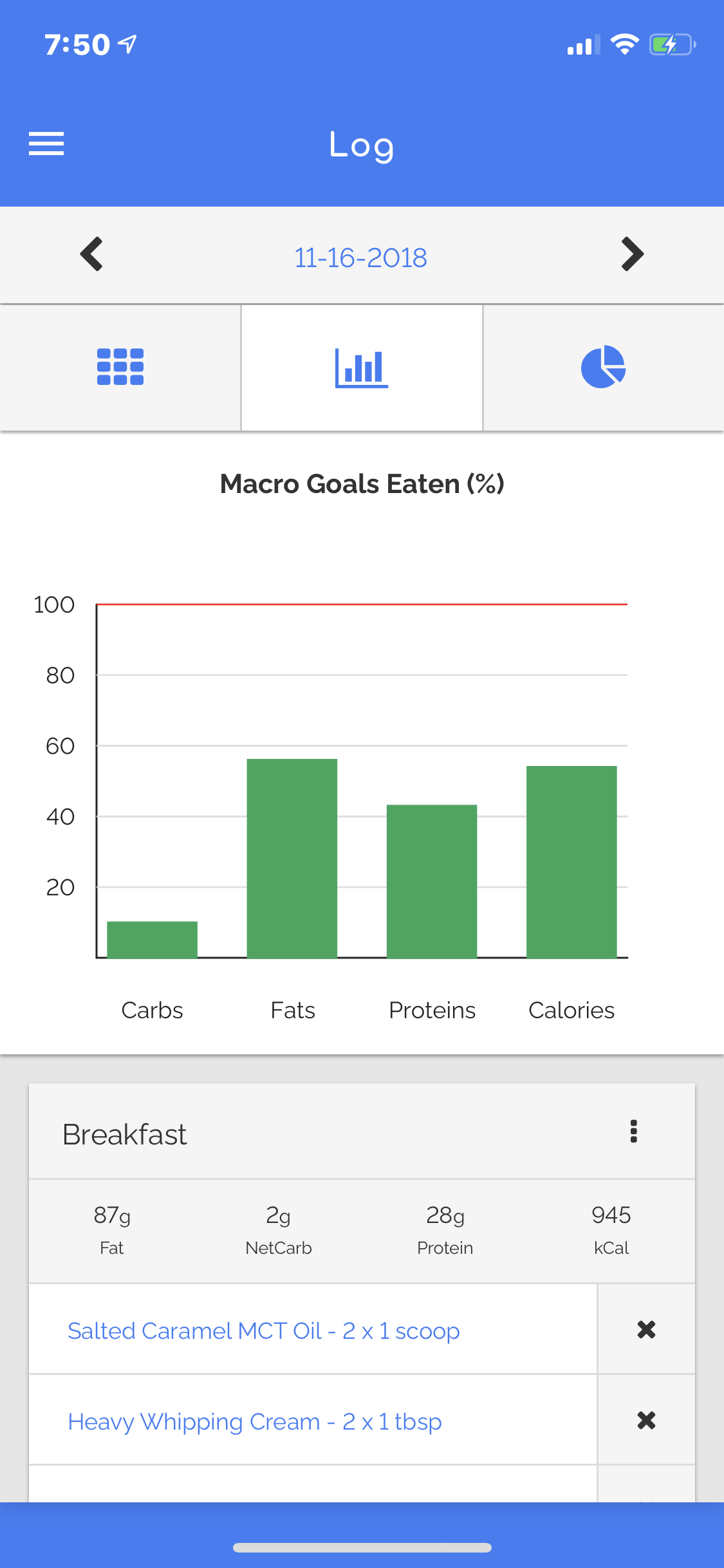Select the Proteins bar in chart
Image resolution: width=724 pixels, height=1568 pixels.
pos(432,881)
